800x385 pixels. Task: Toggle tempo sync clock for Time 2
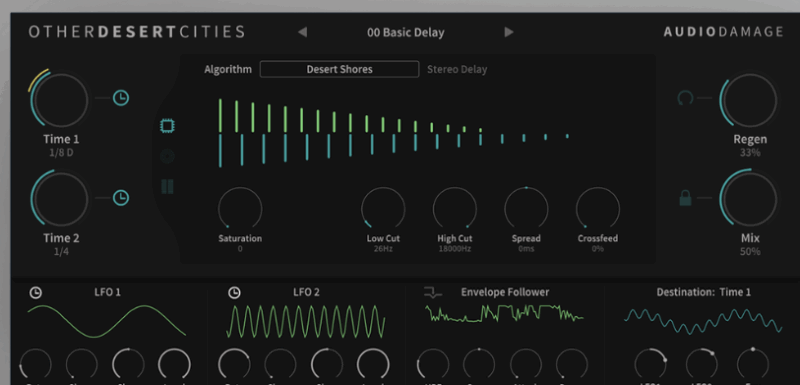[x=121, y=197]
